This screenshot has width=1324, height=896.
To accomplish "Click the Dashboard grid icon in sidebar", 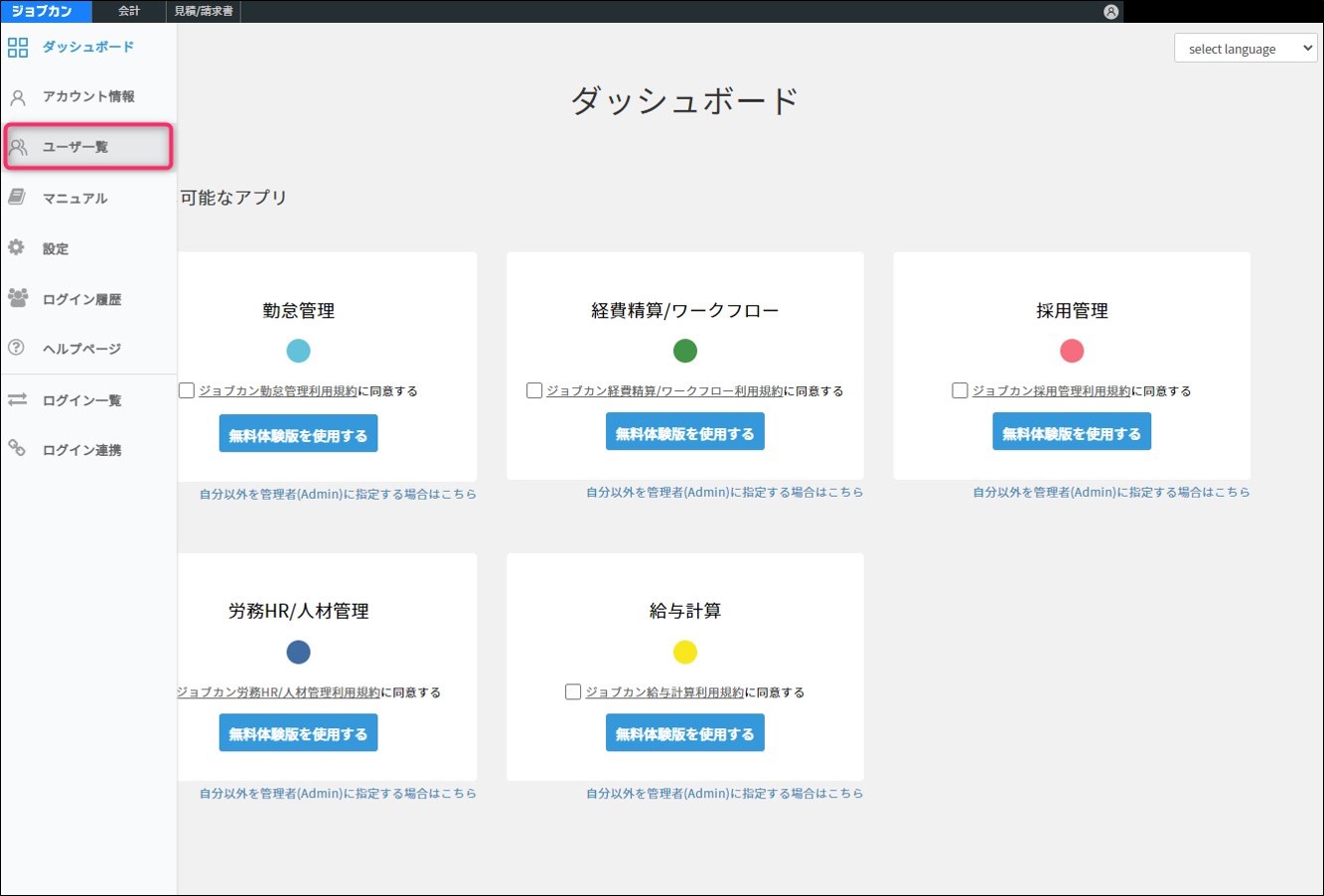I will click(x=18, y=47).
